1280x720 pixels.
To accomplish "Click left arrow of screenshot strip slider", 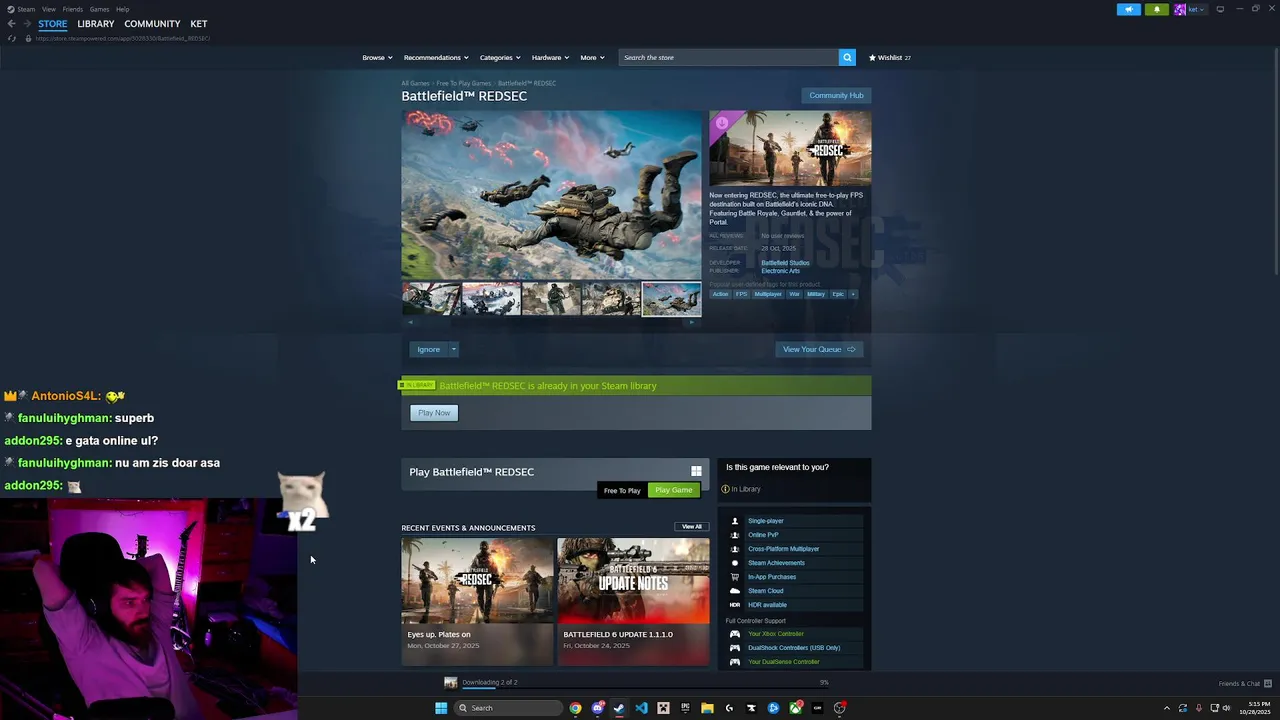I will pos(411,322).
